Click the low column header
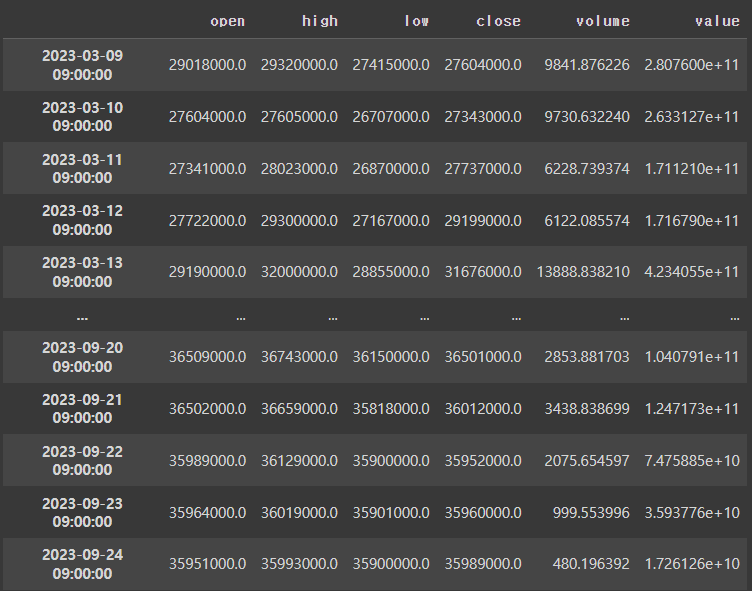This screenshot has width=752, height=591. 416,21
